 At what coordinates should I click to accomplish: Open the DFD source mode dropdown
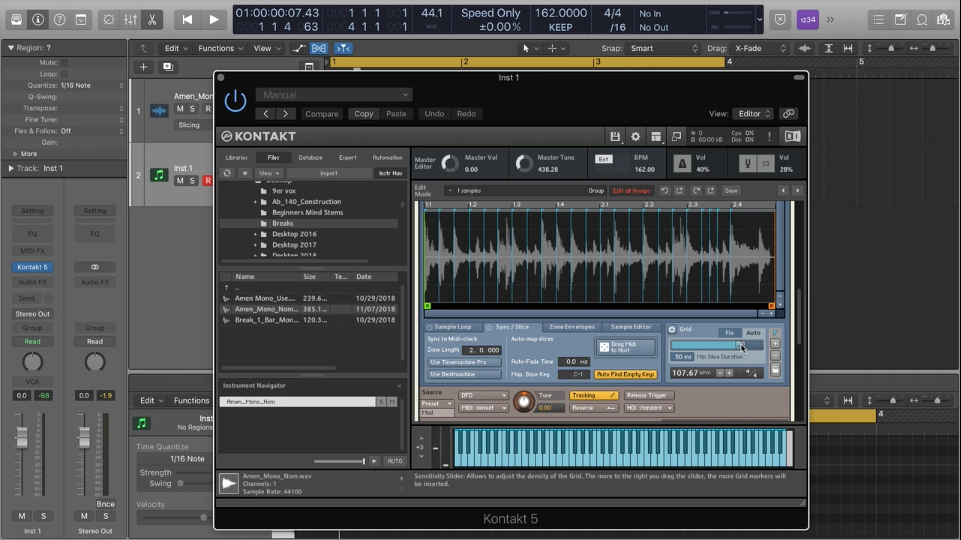click(x=483, y=395)
